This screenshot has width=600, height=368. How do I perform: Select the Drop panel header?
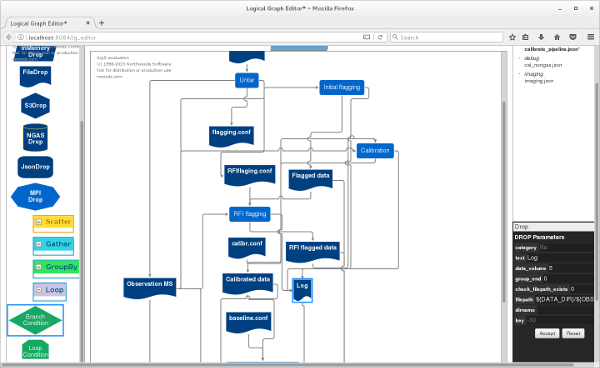553,227
